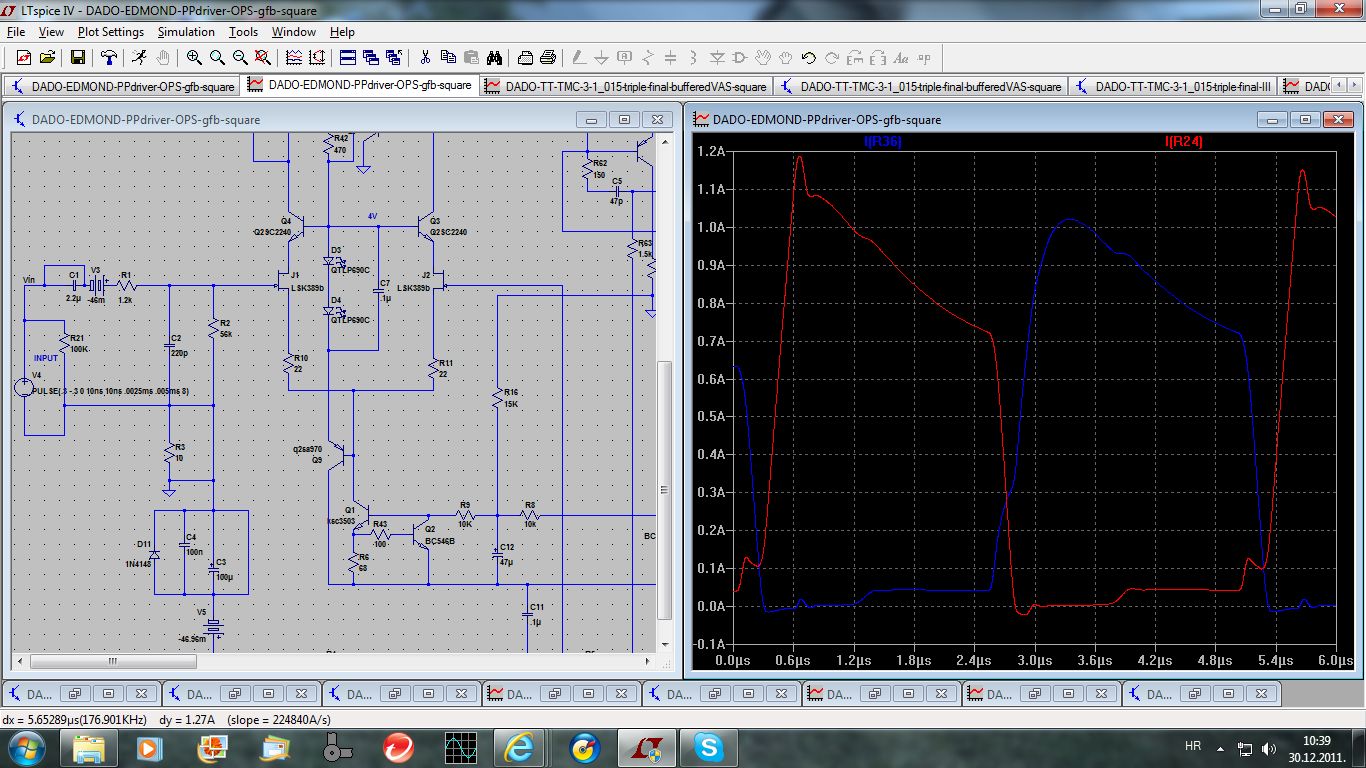Click the Zoom Out magnifier icon

[x=240, y=58]
